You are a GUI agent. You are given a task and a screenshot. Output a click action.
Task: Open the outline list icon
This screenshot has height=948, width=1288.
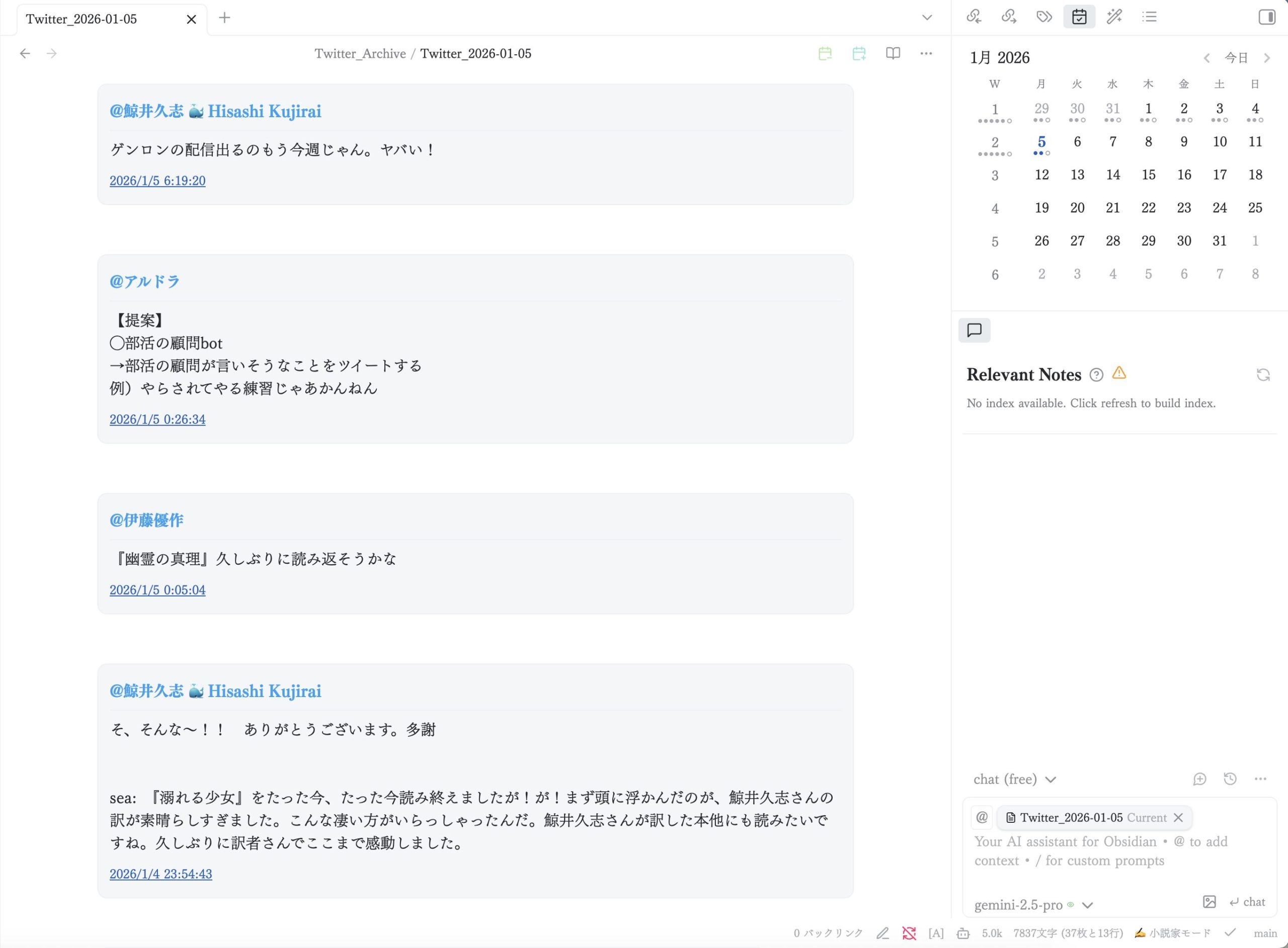pos(1149,17)
